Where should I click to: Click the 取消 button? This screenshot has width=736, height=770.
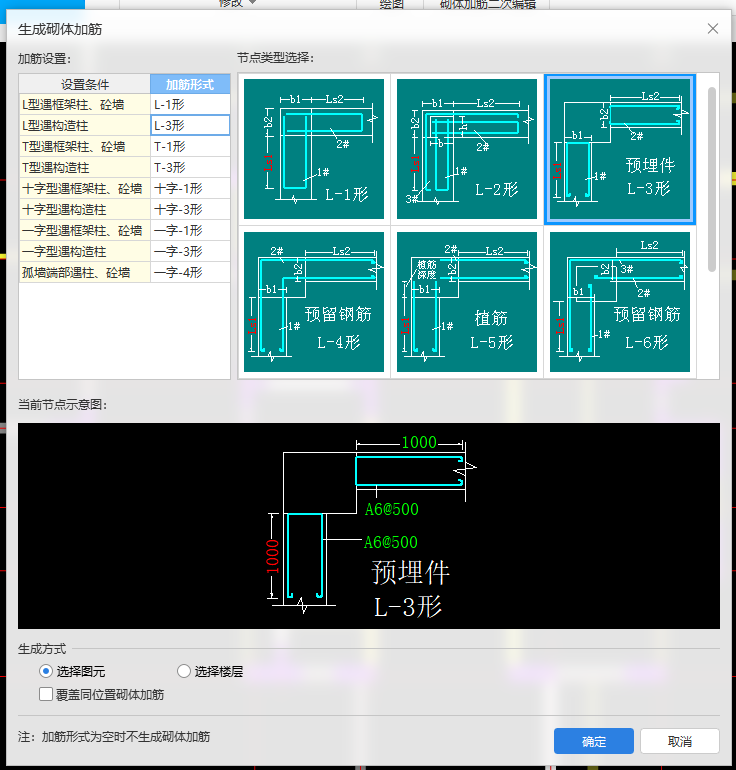click(680, 741)
